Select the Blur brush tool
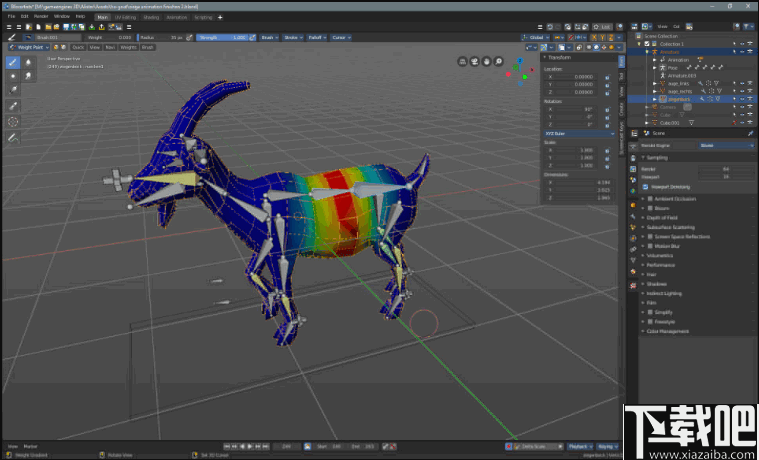The image size is (759, 460). coord(28,62)
